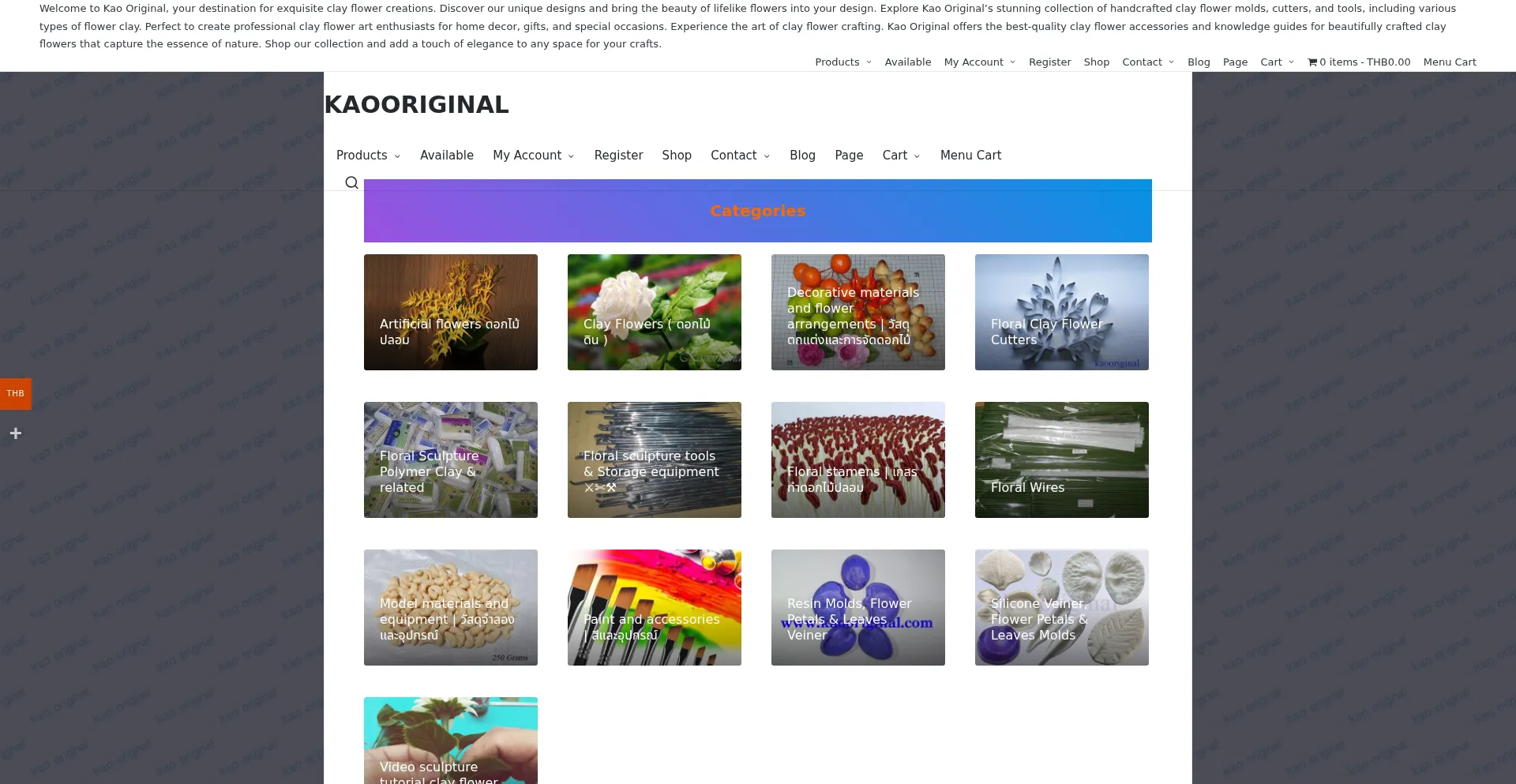Click Register link in top bar

click(x=1049, y=62)
